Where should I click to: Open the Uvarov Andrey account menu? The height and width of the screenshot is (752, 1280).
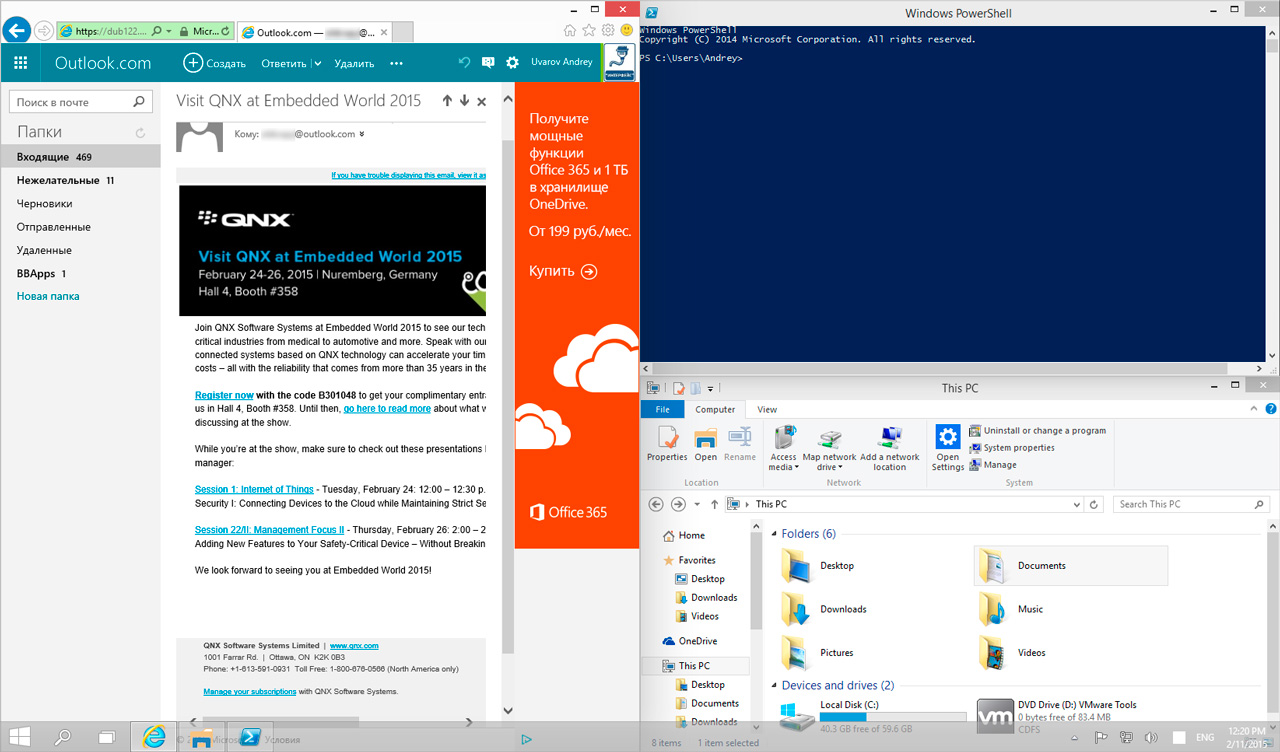point(562,62)
